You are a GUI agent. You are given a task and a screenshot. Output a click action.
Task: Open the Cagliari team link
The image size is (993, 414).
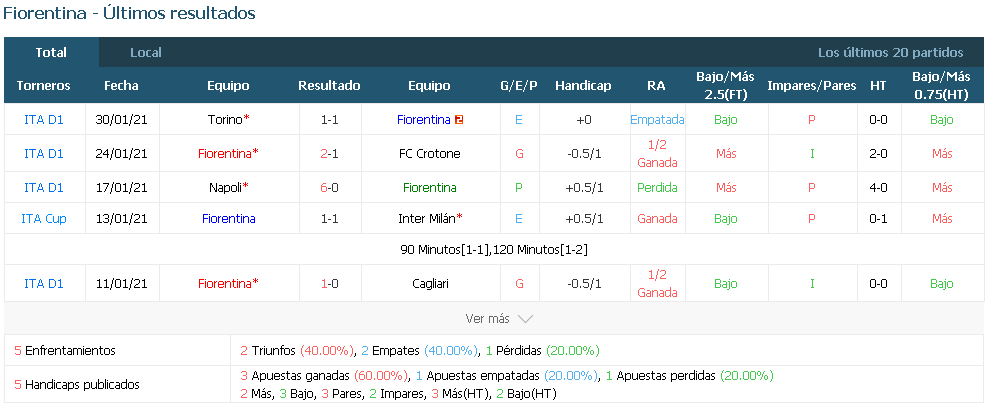[430, 284]
